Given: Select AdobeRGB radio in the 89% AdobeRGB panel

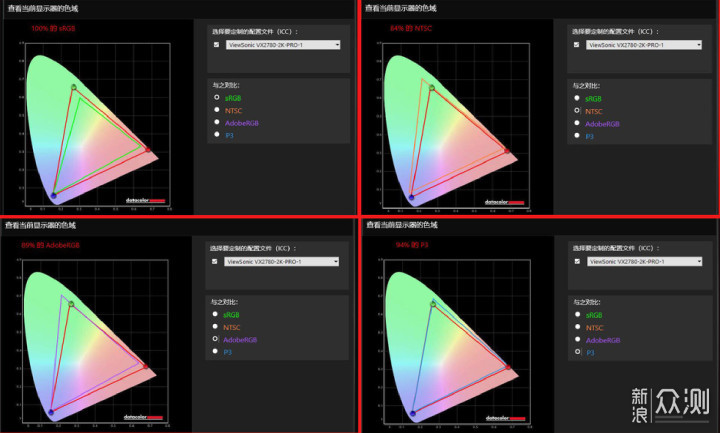Looking at the screenshot, I should 215,339.
